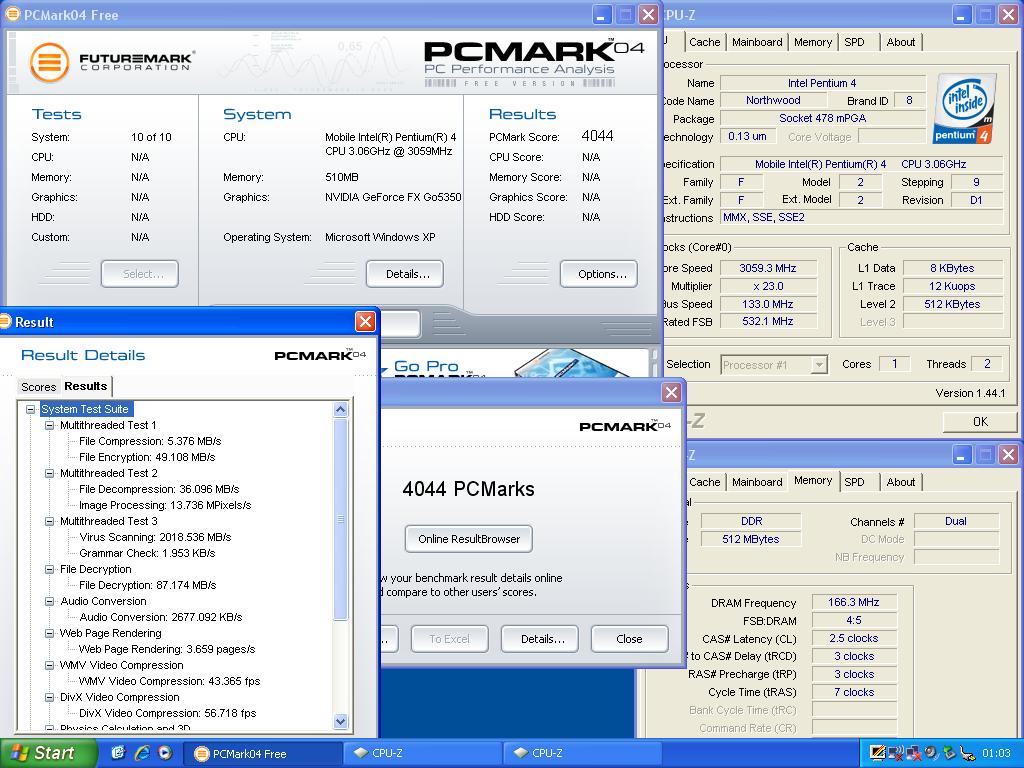
Task: Open Mainboard tab in CPU-Z processor window
Action: point(757,42)
